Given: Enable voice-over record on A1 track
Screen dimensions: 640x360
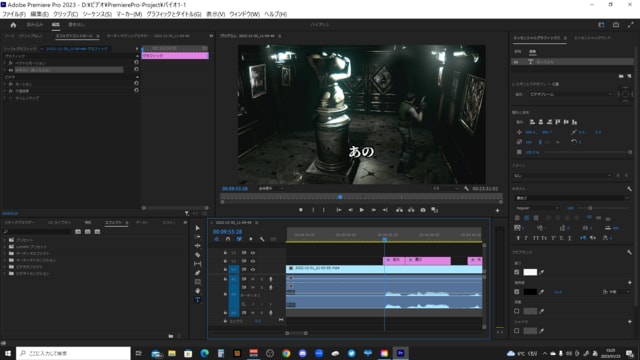Looking at the screenshot, I should click(x=270, y=279).
